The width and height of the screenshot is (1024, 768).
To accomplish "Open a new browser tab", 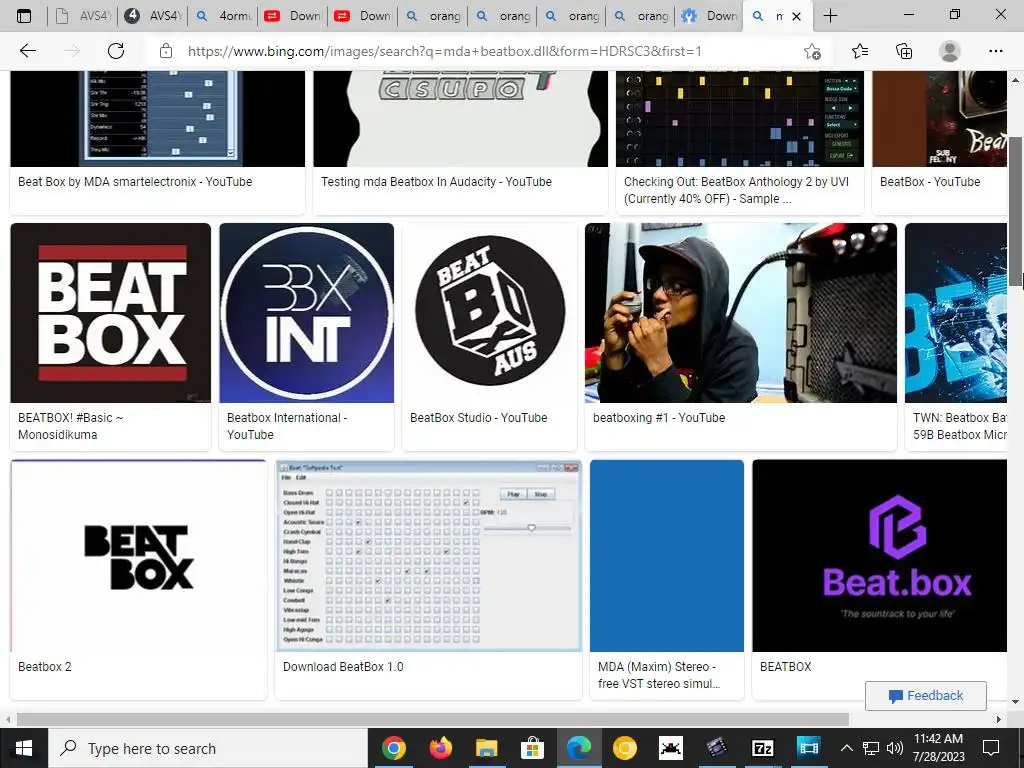I will click(x=830, y=16).
